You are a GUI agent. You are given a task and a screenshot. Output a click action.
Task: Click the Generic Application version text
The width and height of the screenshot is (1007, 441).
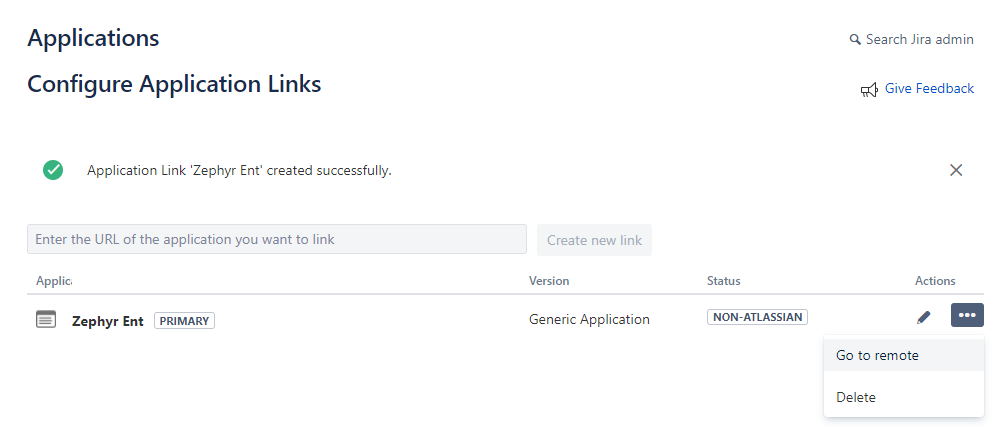tap(589, 320)
